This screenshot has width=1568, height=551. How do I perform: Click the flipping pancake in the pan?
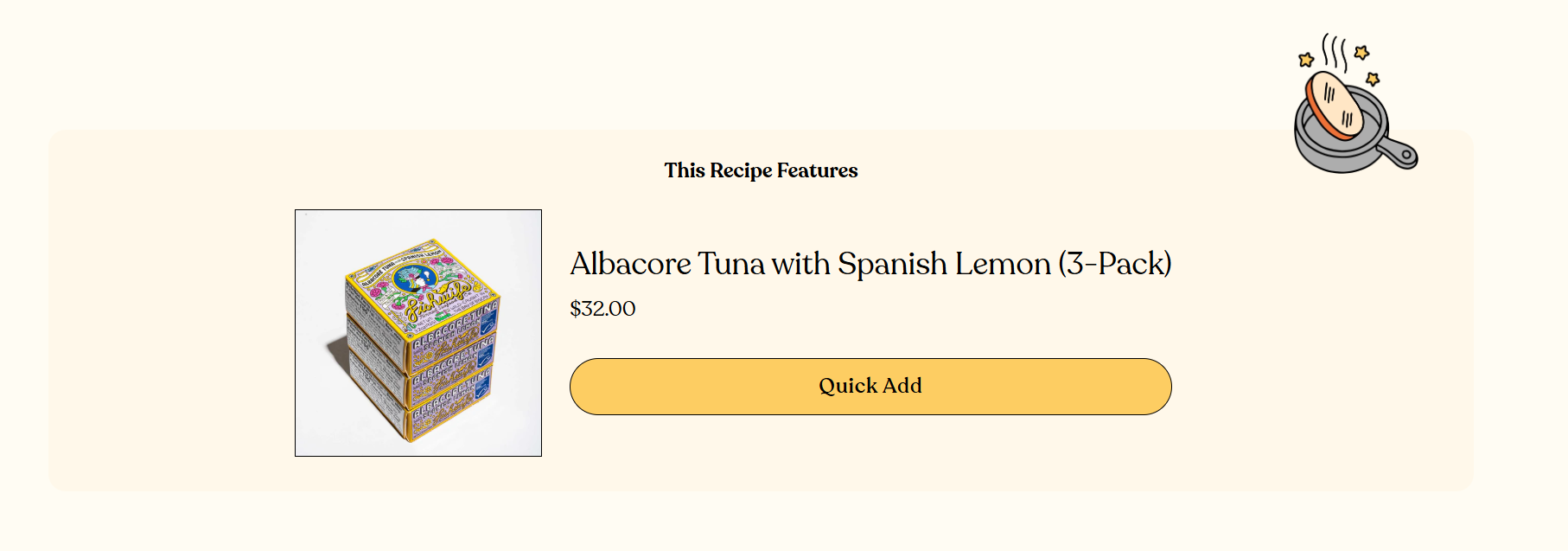[1335, 106]
